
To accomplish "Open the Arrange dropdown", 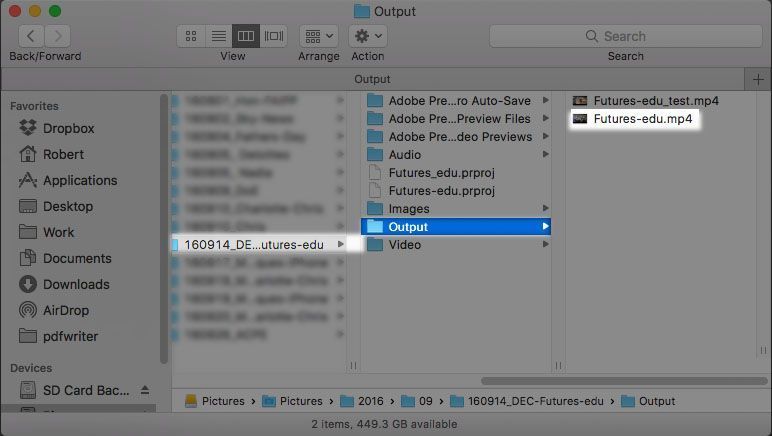I will [319, 36].
